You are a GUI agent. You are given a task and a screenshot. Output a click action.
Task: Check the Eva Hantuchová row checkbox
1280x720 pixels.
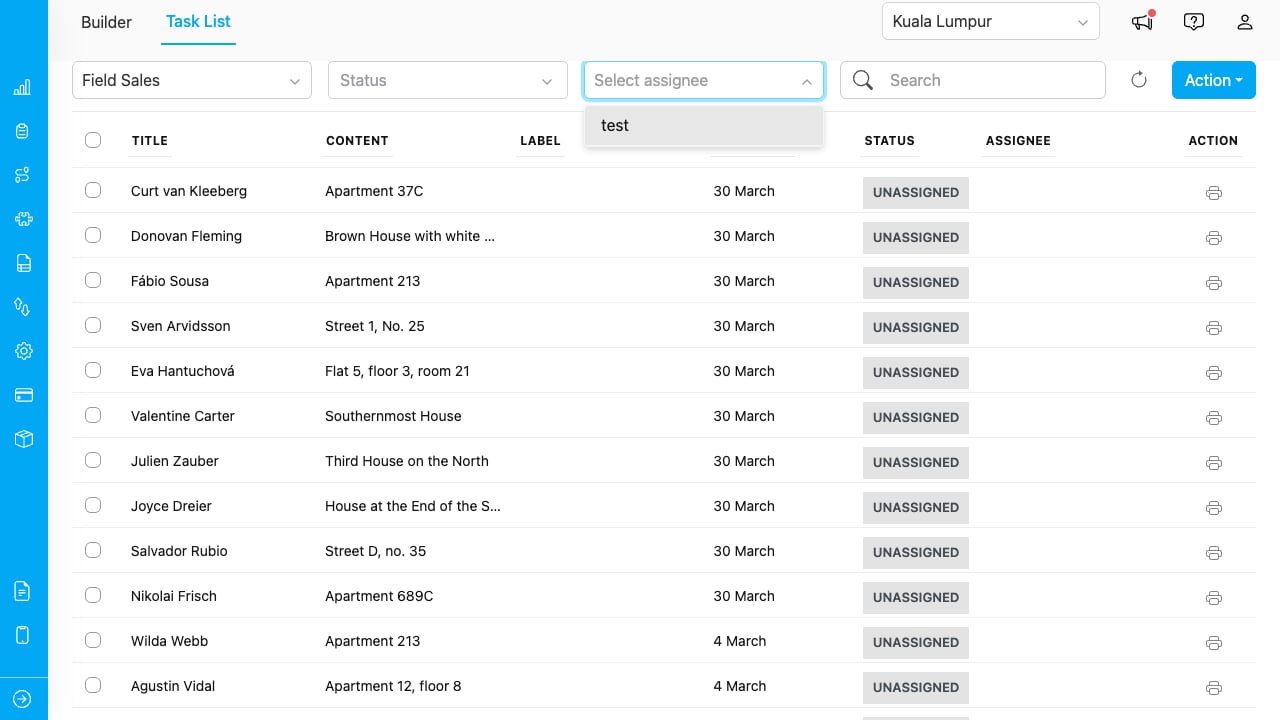click(93, 370)
